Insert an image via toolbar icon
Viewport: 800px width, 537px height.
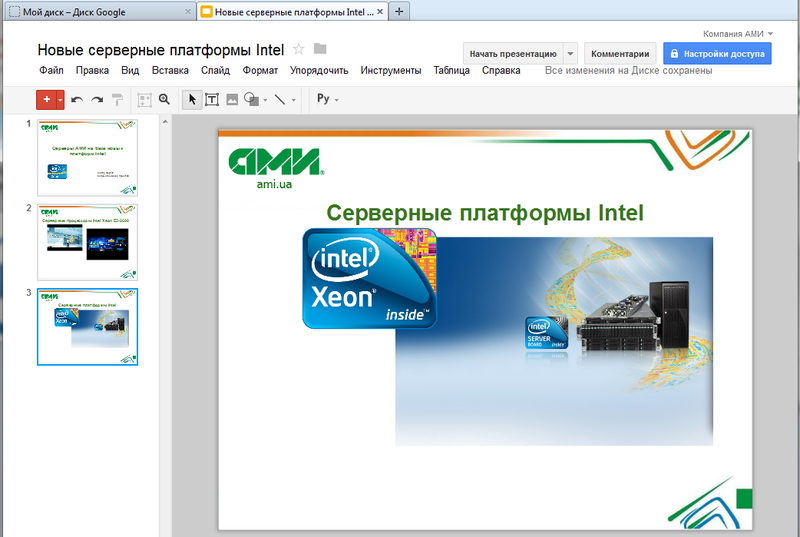[232, 99]
